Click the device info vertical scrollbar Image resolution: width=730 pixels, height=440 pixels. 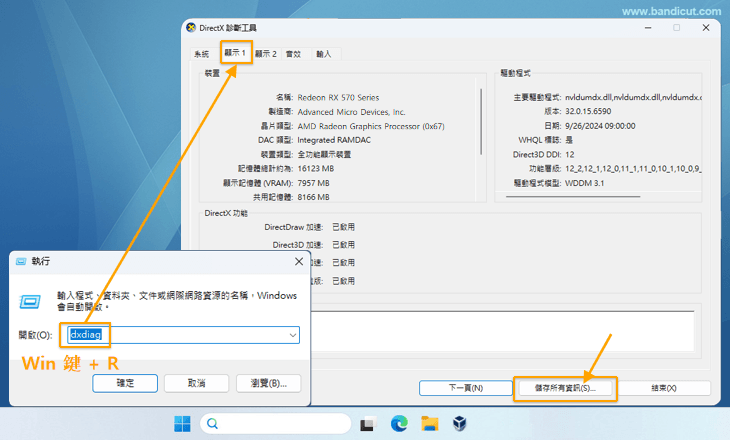pyautogui.click(x=481, y=122)
